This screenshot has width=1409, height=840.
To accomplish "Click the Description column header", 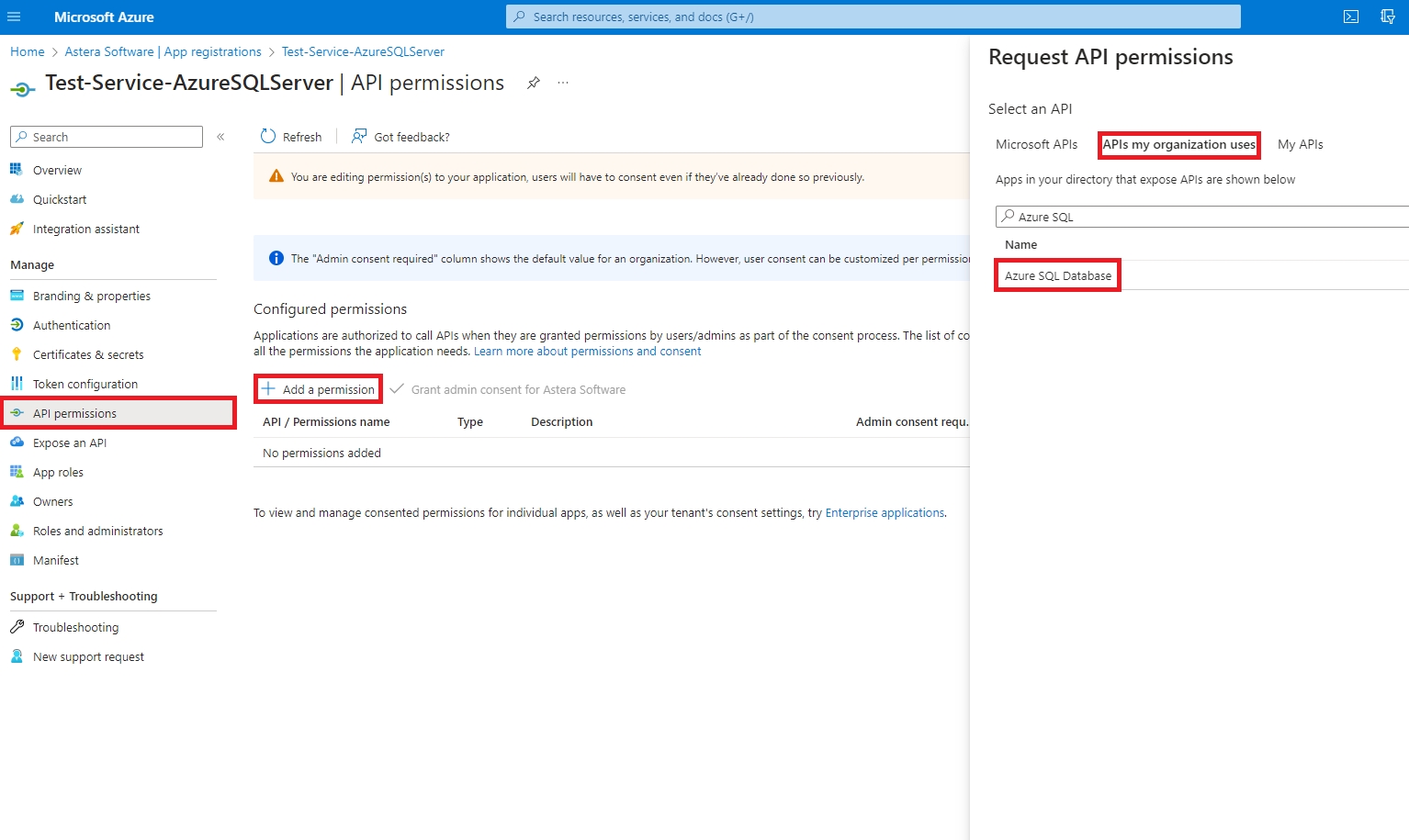I will (562, 422).
